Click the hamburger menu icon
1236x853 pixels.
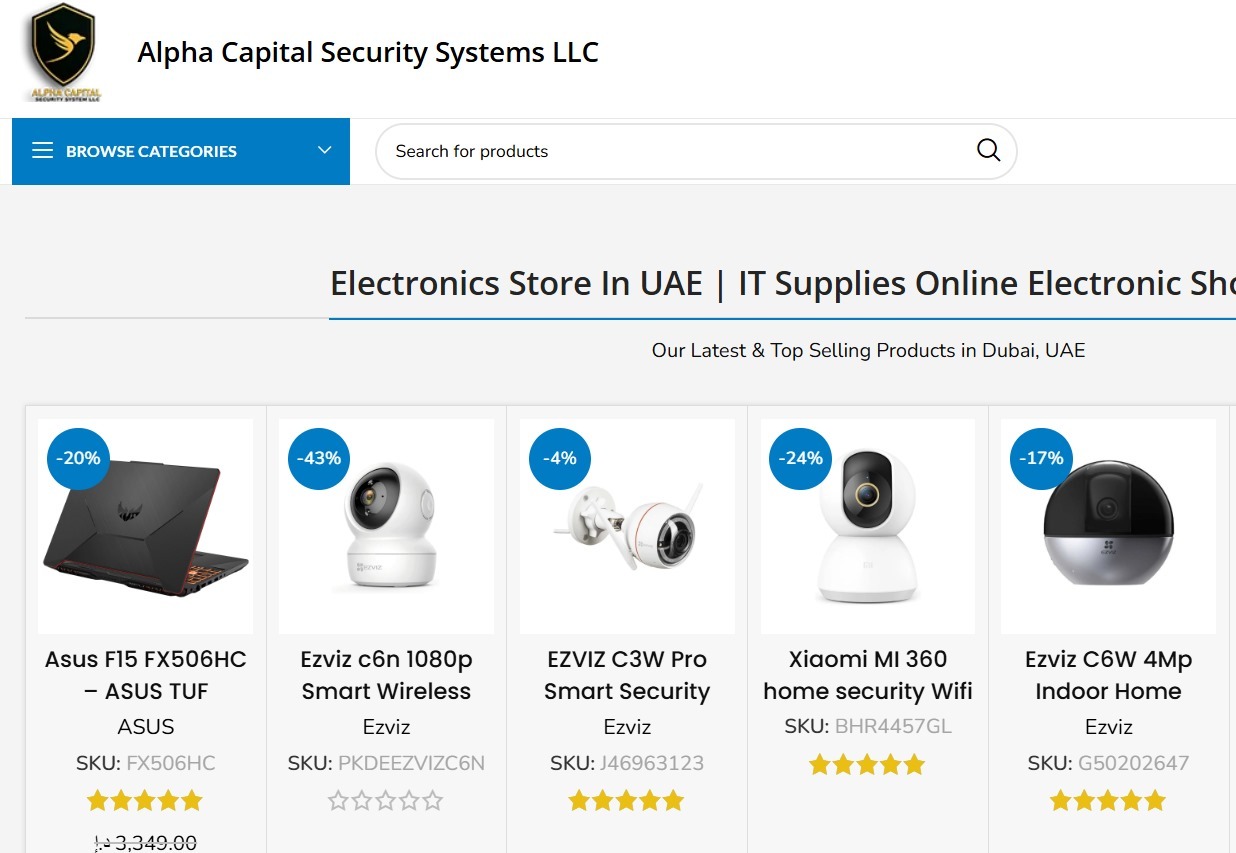click(42, 151)
